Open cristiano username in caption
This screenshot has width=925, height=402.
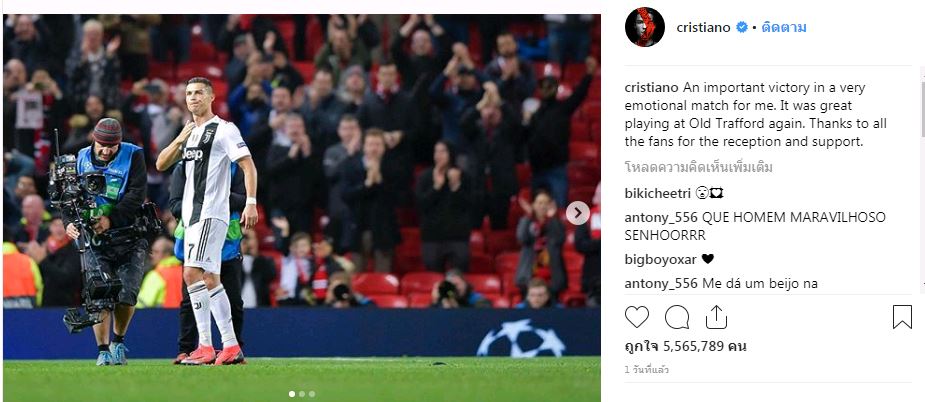pyautogui.click(x=652, y=89)
